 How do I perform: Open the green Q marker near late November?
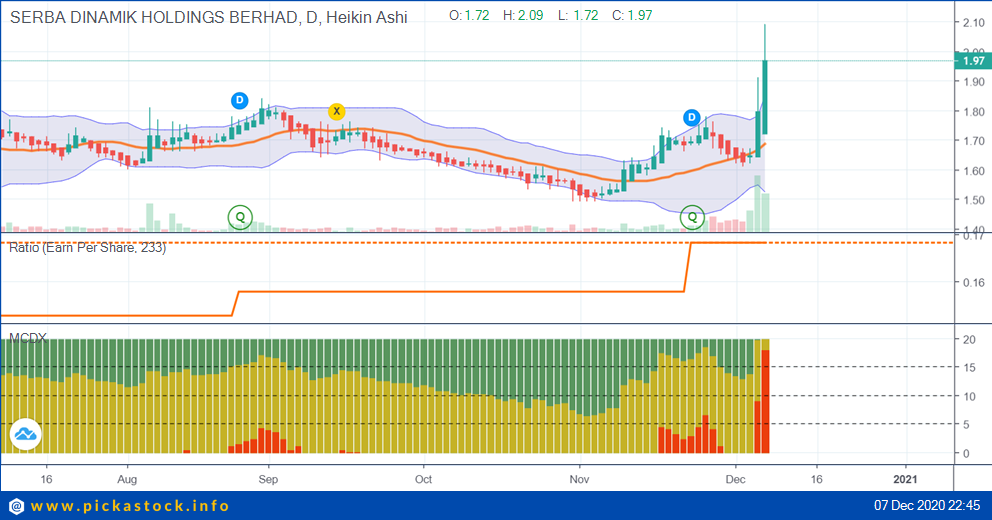tap(692, 216)
